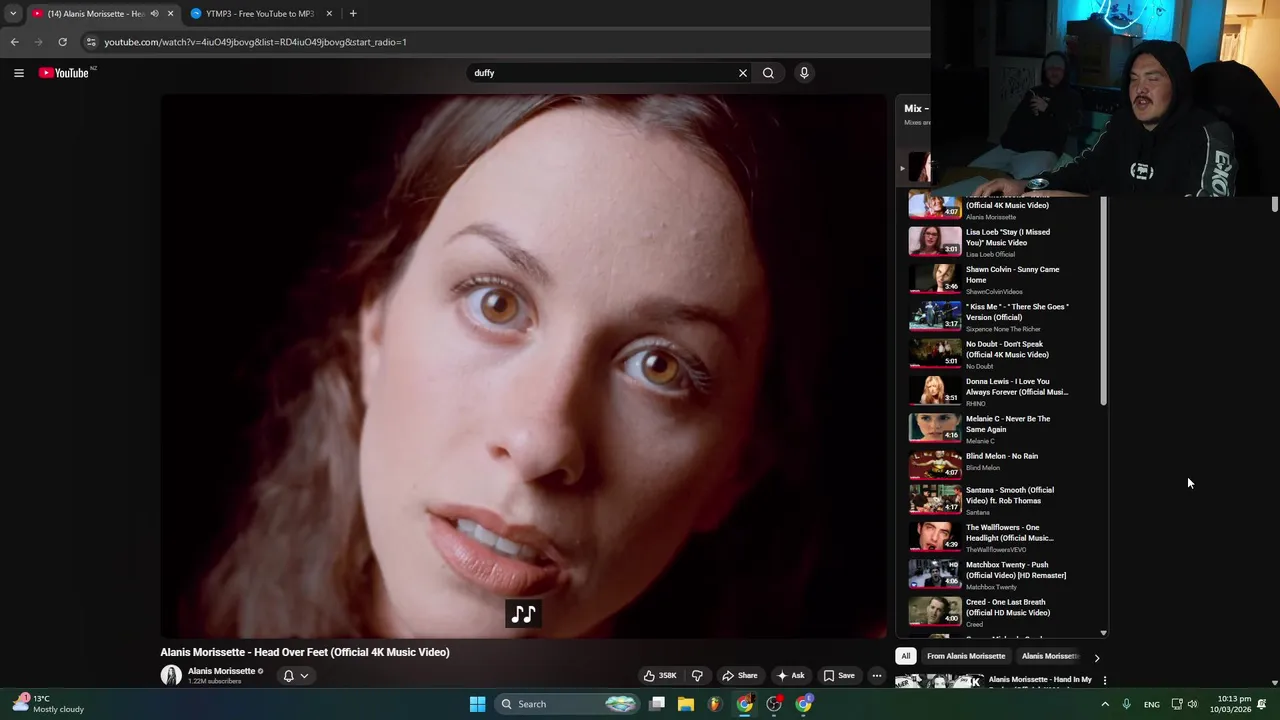This screenshot has height=720, width=1280.
Task: Open volume control in system tray
Action: point(1192,704)
